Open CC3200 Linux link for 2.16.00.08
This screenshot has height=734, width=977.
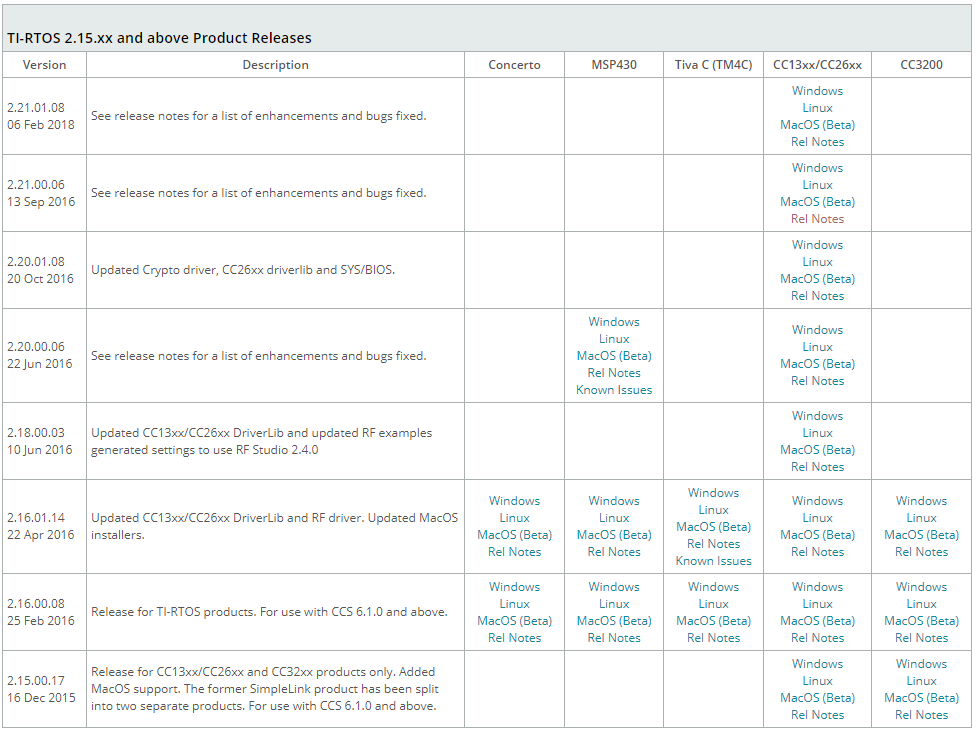tap(921, 604)
